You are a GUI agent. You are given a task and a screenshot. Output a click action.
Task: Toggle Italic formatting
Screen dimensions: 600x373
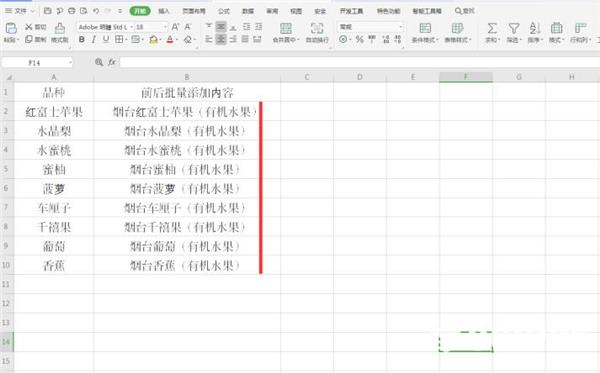point(94,39)
